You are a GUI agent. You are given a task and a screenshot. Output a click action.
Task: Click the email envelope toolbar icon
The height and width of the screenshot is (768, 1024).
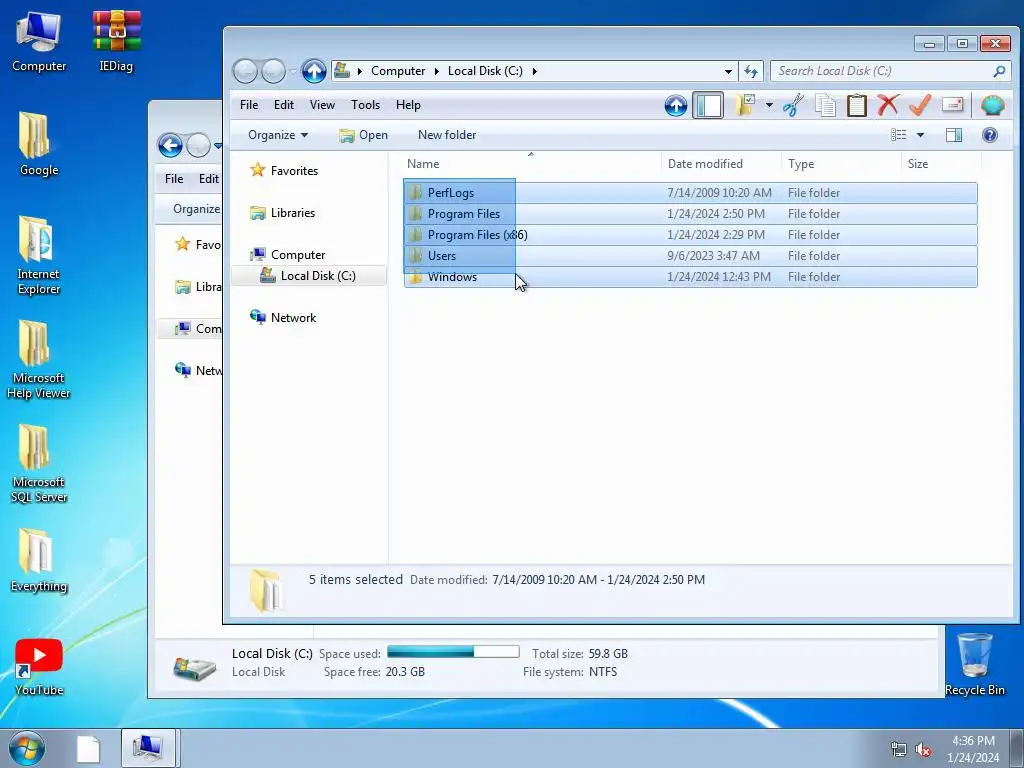point(952,105)
